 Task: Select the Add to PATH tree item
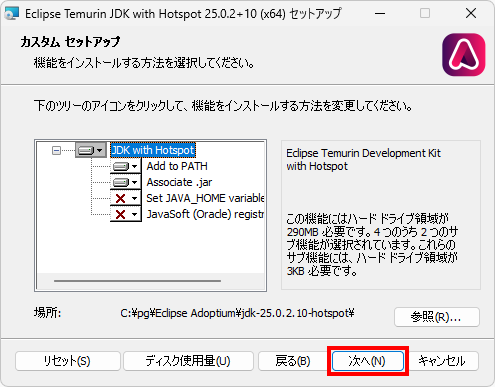tap(177, 166)
